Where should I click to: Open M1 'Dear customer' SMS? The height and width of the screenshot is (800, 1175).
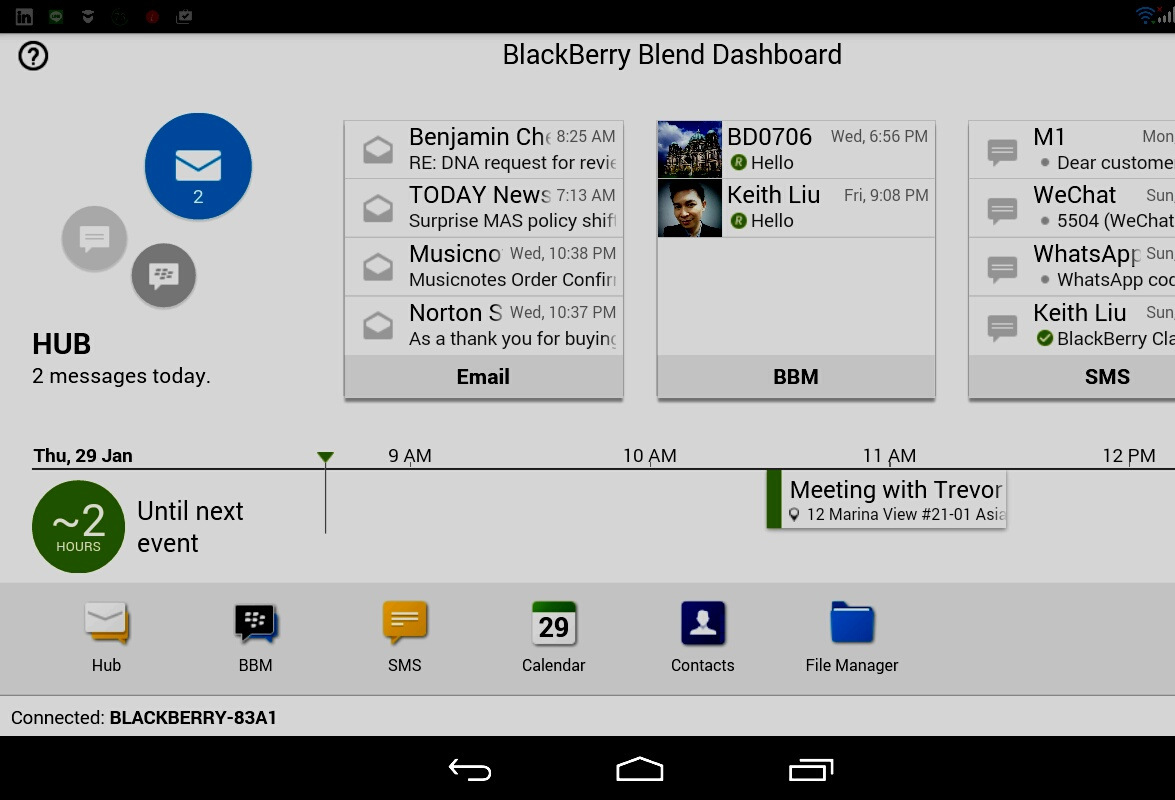pyautogui.click(x=1072, y=149)
